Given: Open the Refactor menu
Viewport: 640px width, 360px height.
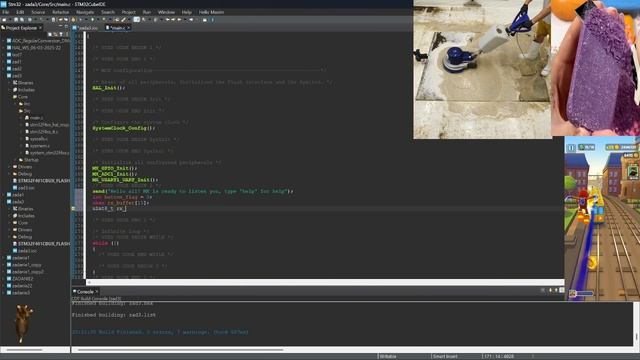Looking at the screenshot, I should [x=60, y=12].
